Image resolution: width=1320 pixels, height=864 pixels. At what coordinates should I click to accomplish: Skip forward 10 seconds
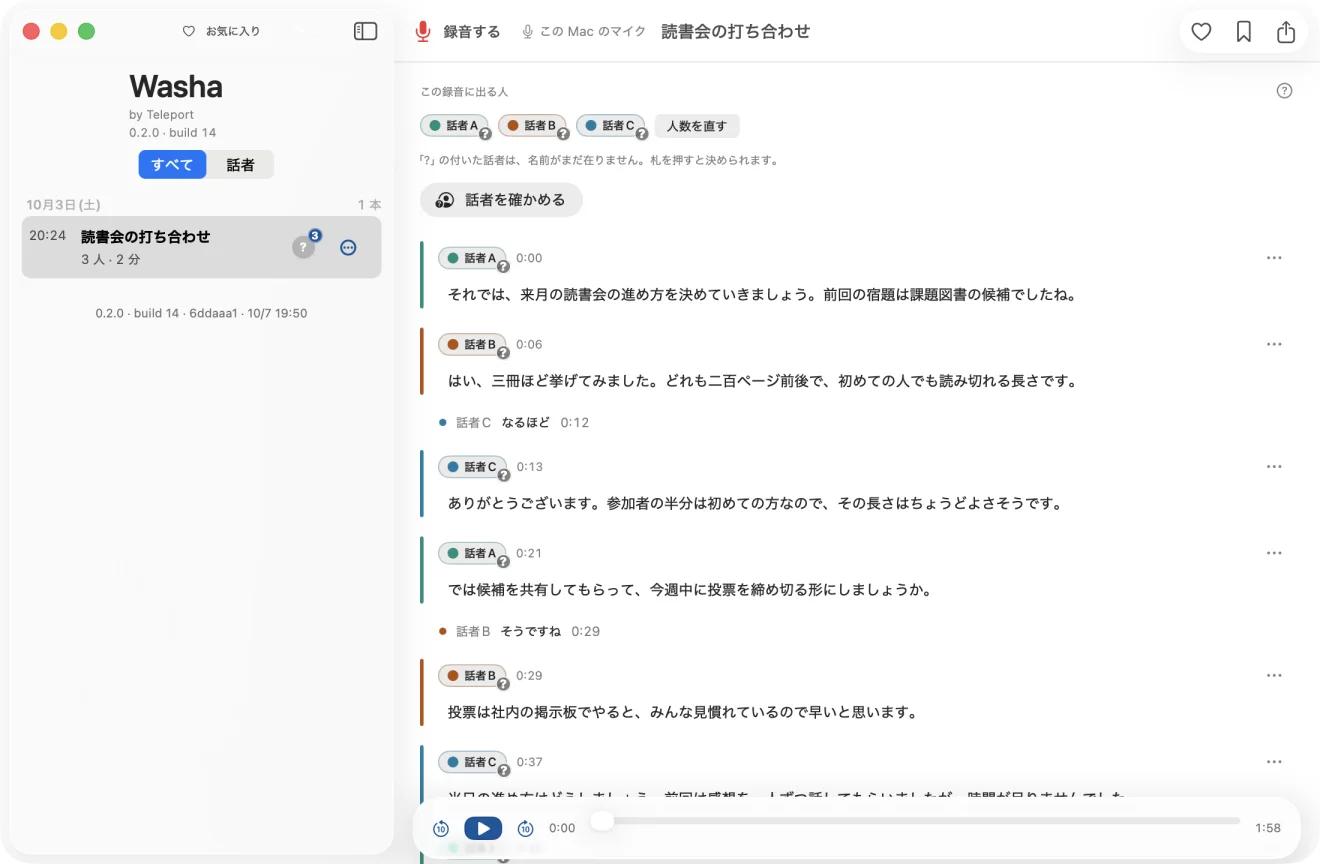(x=525, y=829)
